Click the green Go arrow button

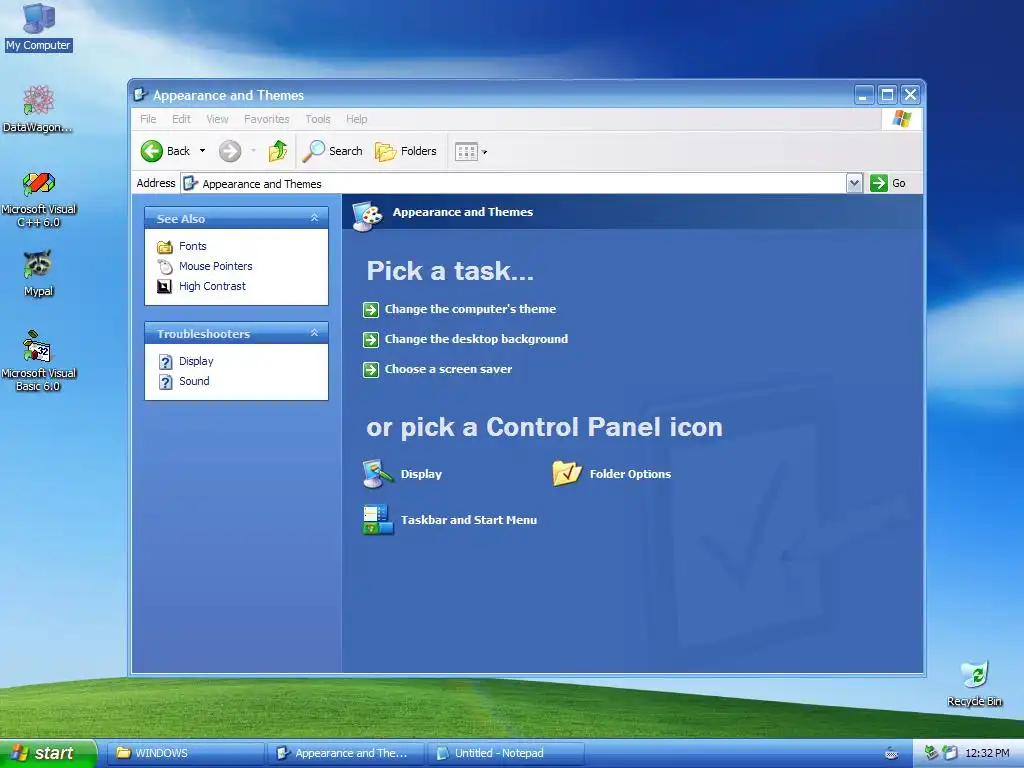[879, 183]
